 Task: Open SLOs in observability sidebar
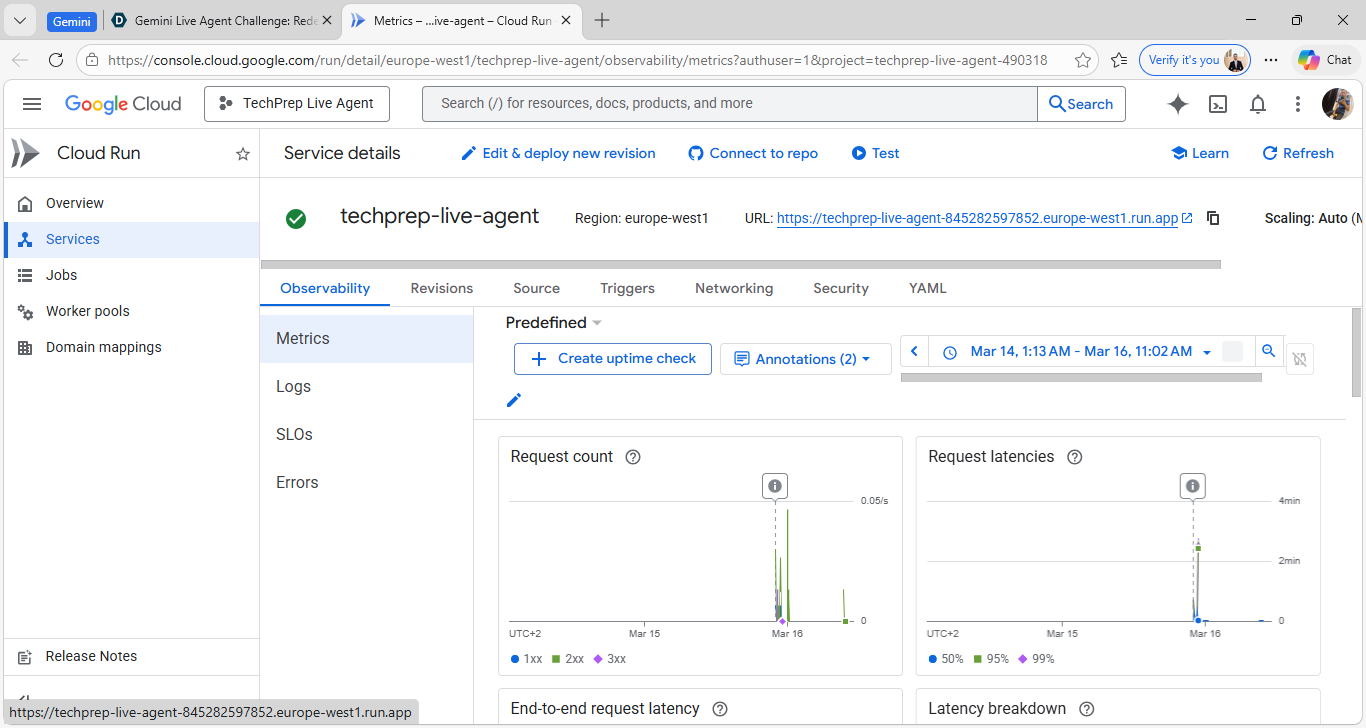(x=366, y=435)
